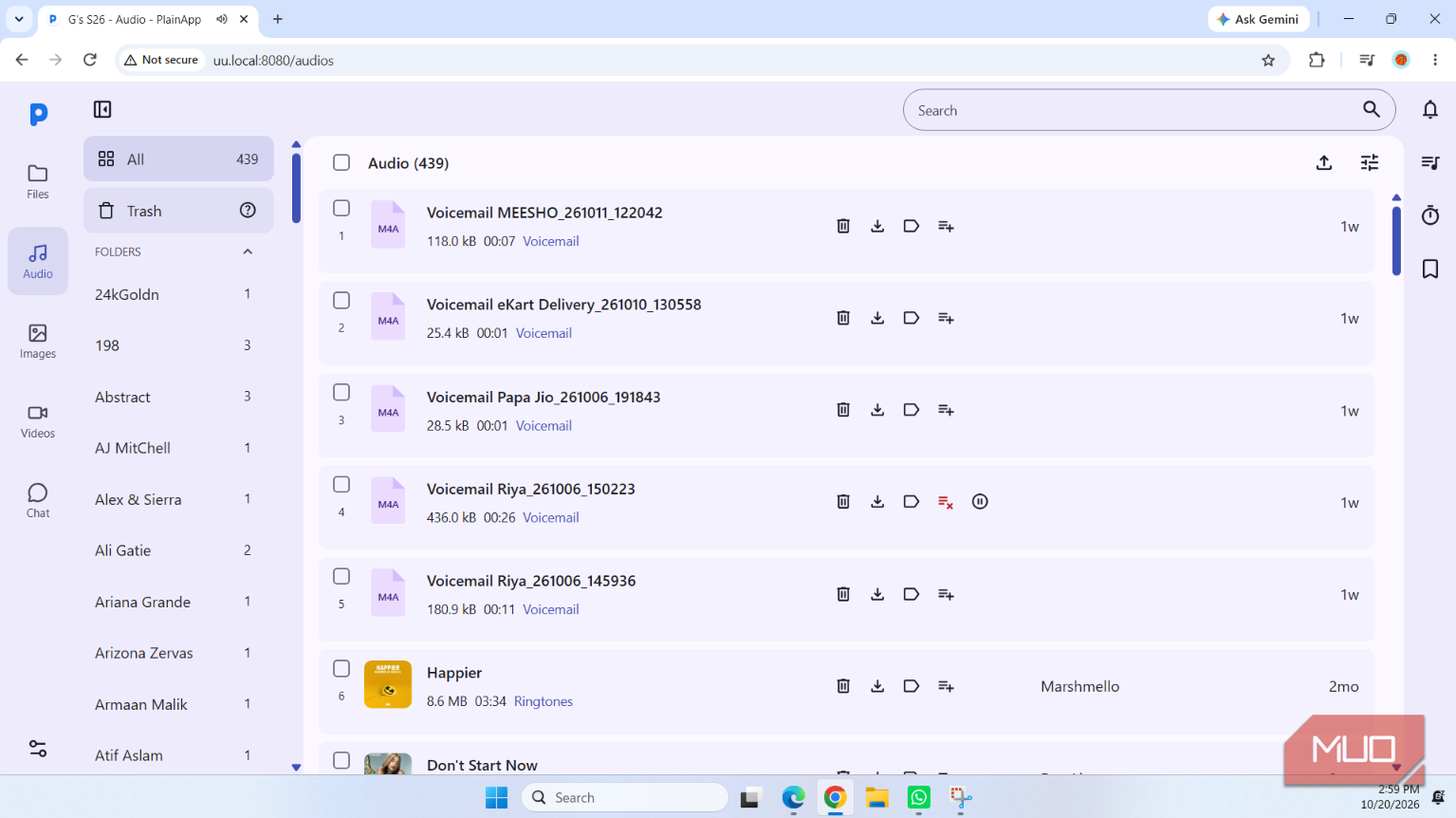Click the Marshmello artist name
Screen dimensions: 1456x818
pos(1079,686)
